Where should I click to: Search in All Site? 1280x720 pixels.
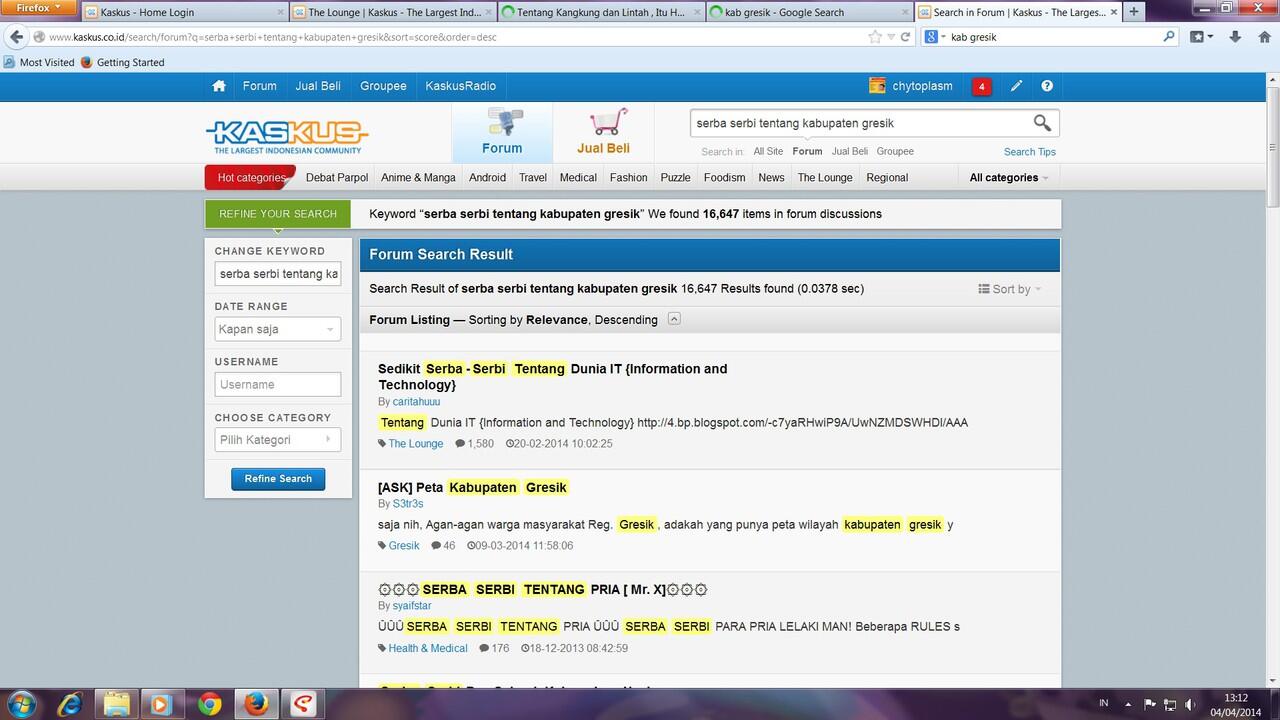coord(768,152)
